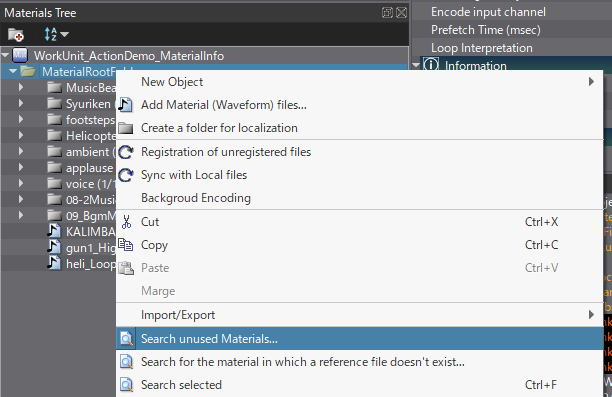The width and height of the screenshot is (612, 397).
Task: Expand the Helicopter folder
Action: pyautogui.click(x=21, y=135)
